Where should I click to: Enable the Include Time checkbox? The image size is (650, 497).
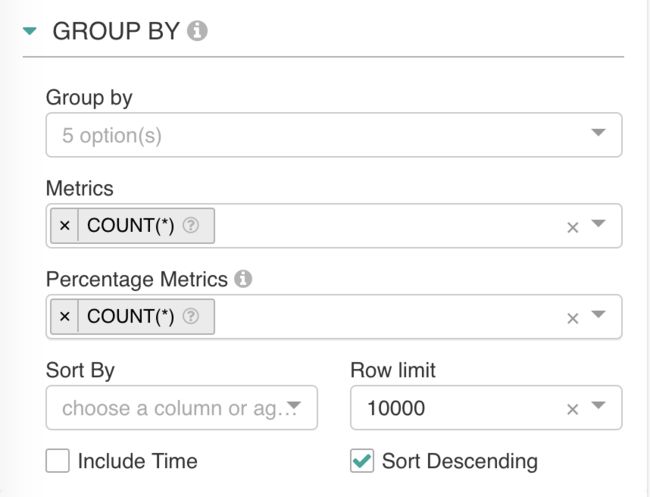(57, 461)
